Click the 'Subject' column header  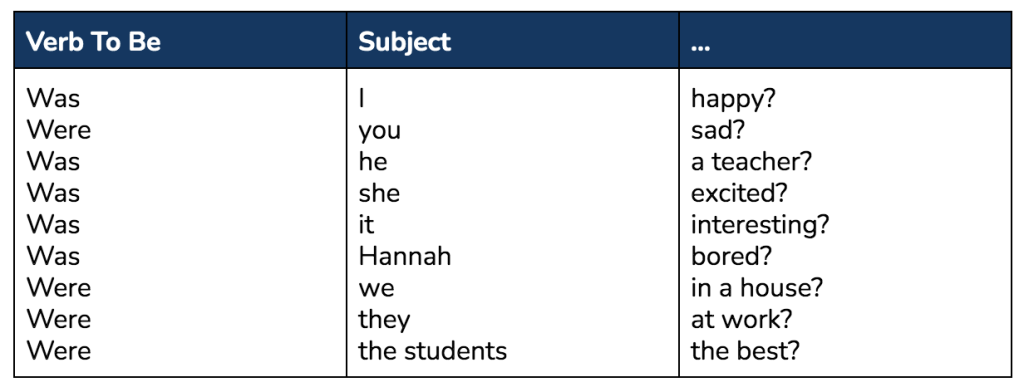(404, 42)
